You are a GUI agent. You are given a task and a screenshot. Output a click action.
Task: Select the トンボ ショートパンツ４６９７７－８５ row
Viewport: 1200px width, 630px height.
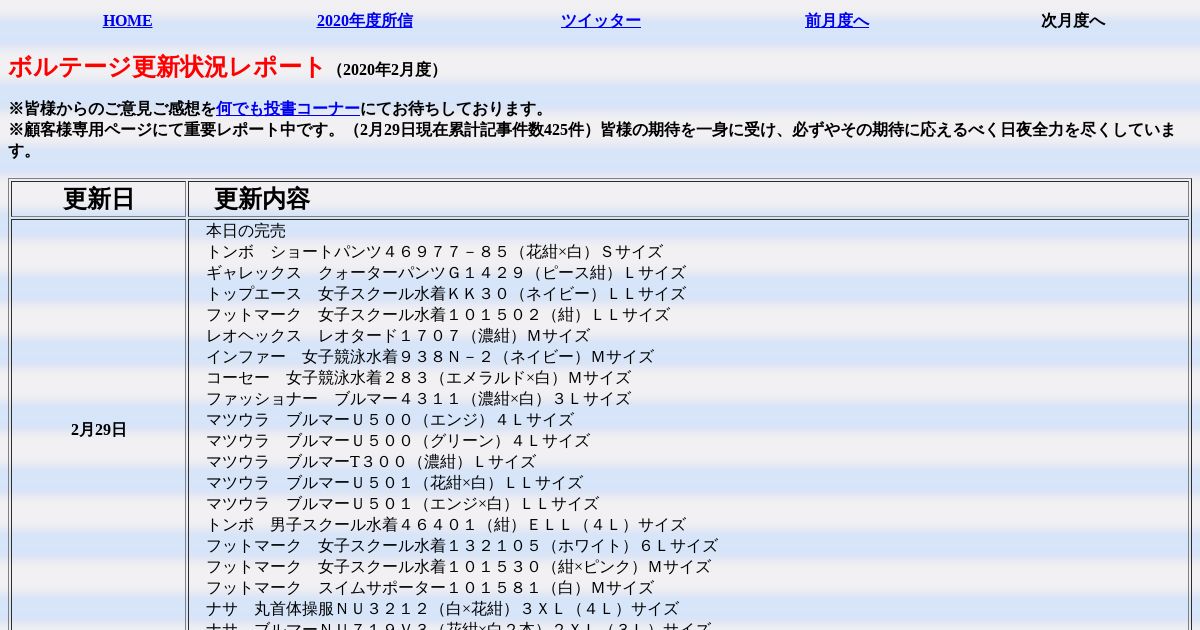point(434,252)
